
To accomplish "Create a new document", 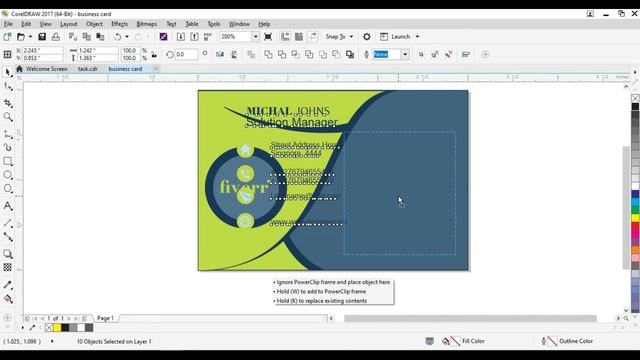I will 7,37.
